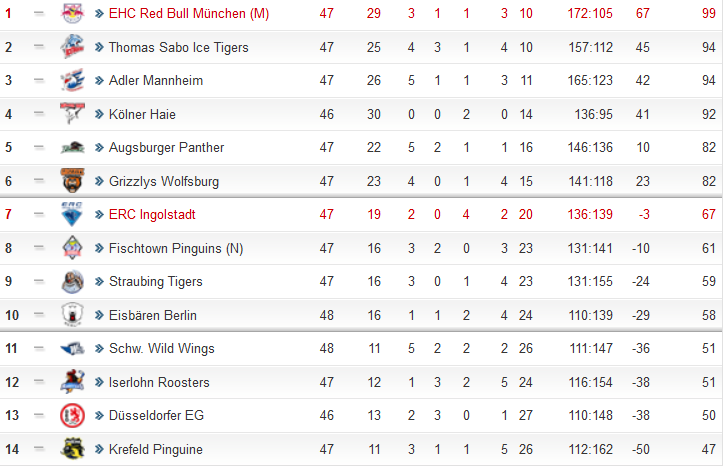Click the Adler Mannheim team logo
723x466 pixels.
pos(72,80)
